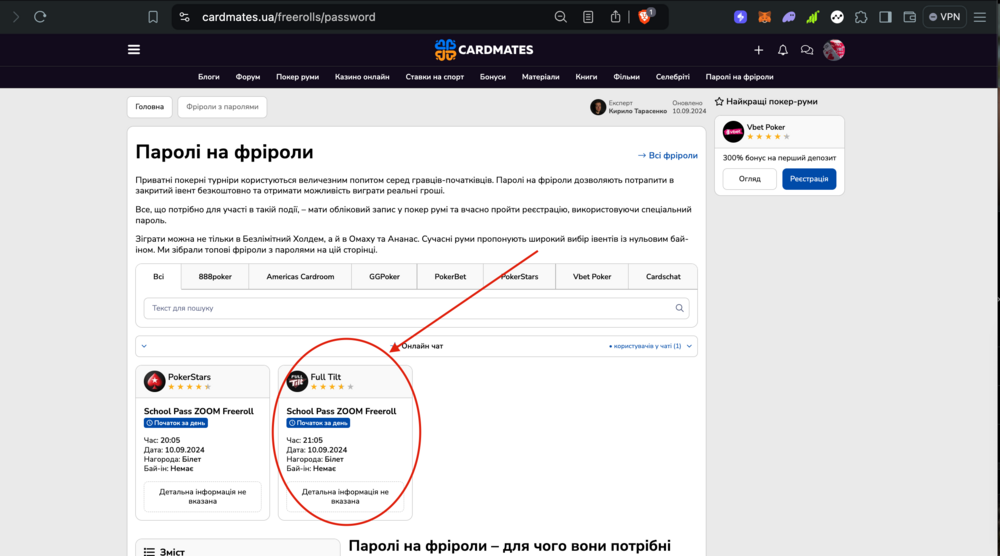Screen dimensions: 1000x556
Task: Click the browser reload icon
Action: click(x=40, y=17)
